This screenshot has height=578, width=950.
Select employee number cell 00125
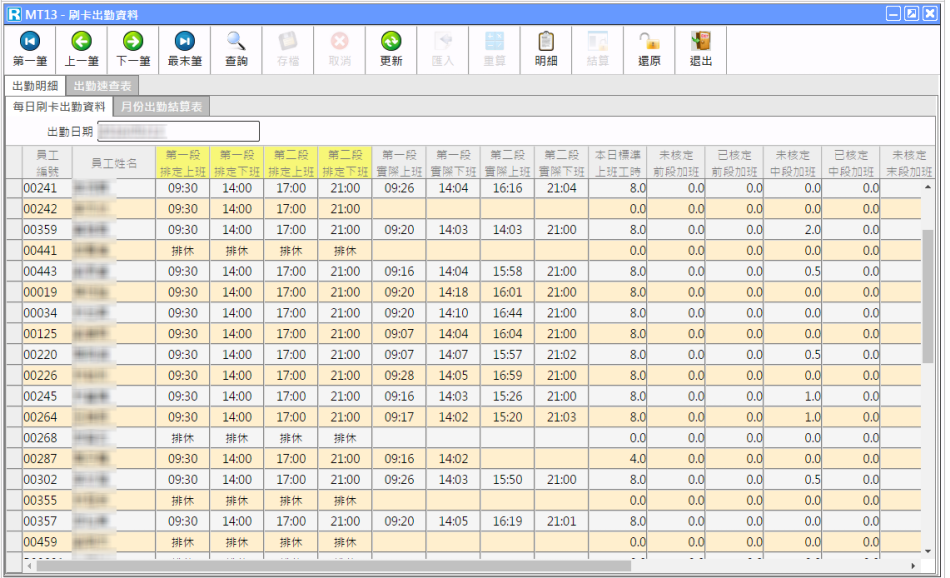47,334
